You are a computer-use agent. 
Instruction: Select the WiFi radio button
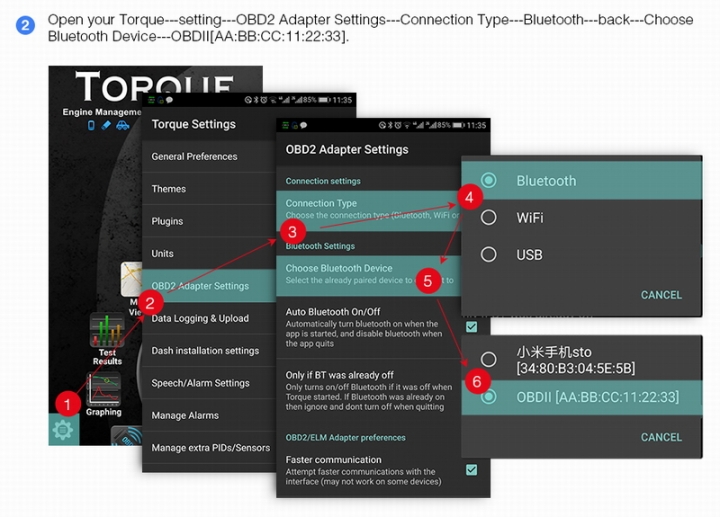tap(489, 217)
